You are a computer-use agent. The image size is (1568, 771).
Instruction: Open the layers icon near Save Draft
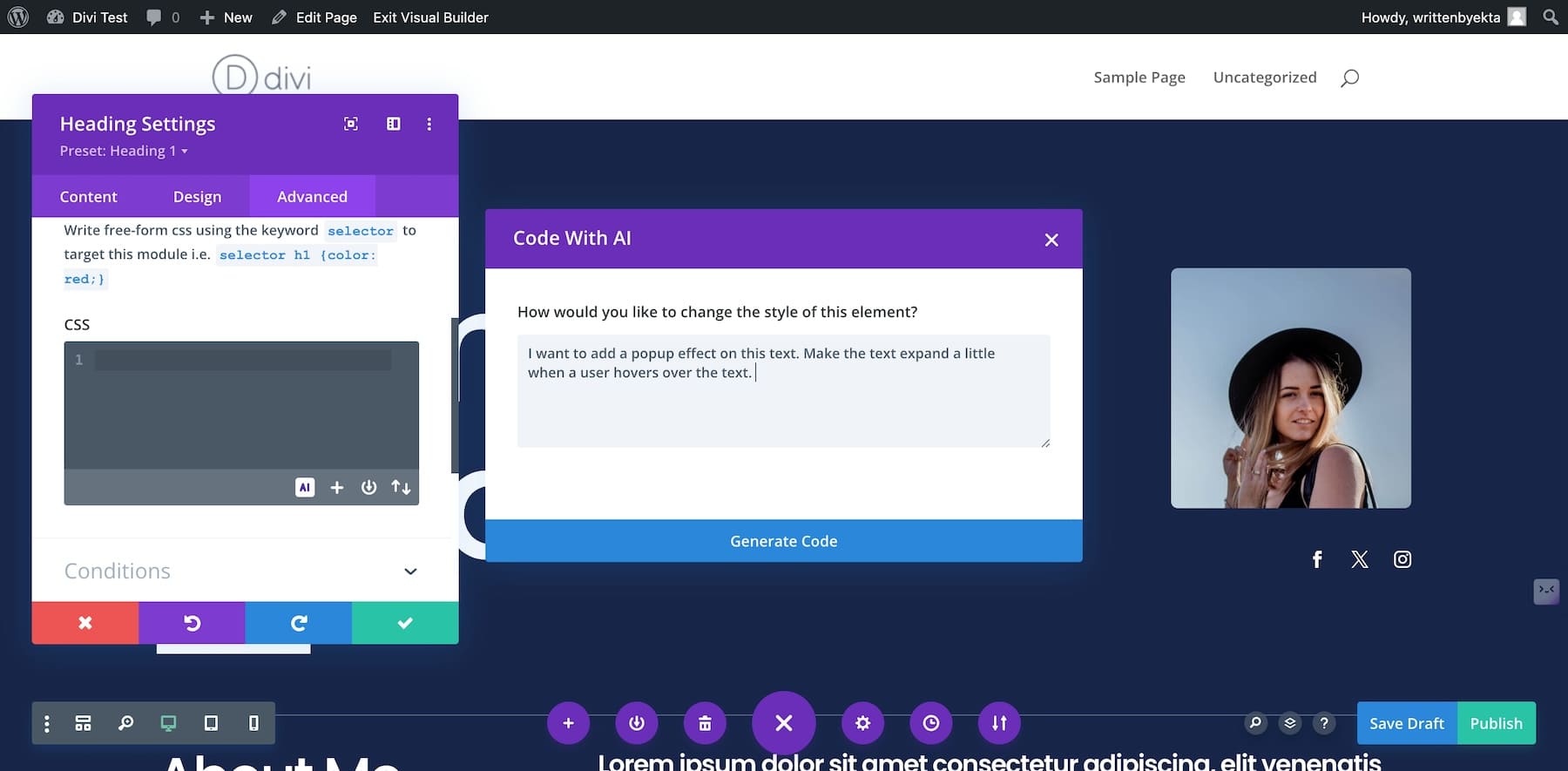click(1290, 722)
